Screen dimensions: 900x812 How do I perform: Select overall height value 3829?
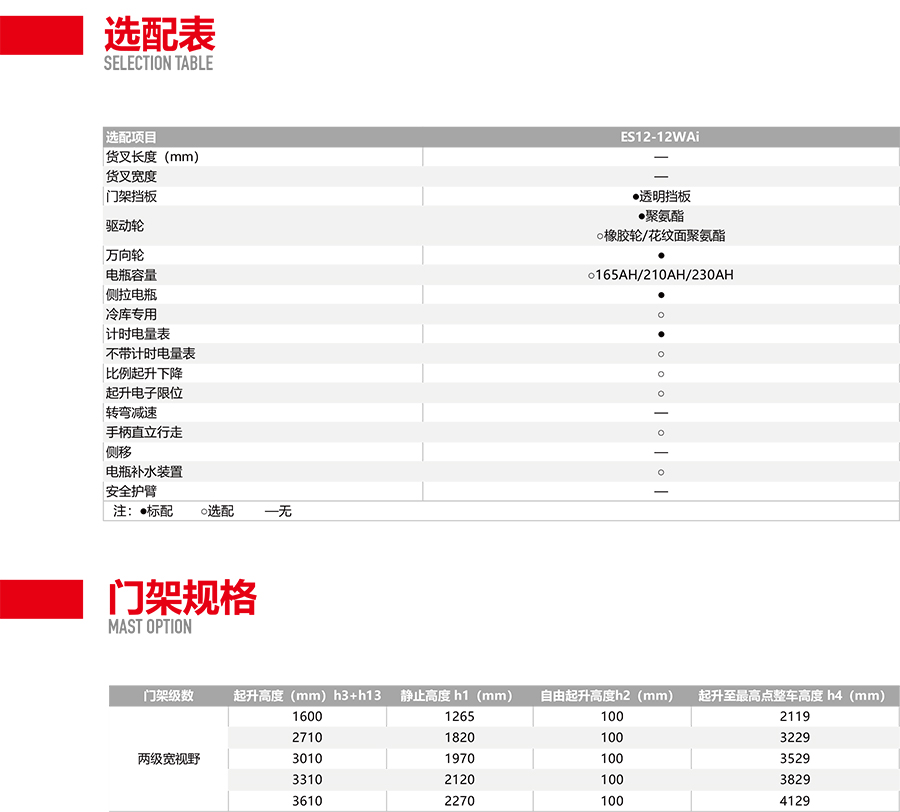(x=795, y=780)
